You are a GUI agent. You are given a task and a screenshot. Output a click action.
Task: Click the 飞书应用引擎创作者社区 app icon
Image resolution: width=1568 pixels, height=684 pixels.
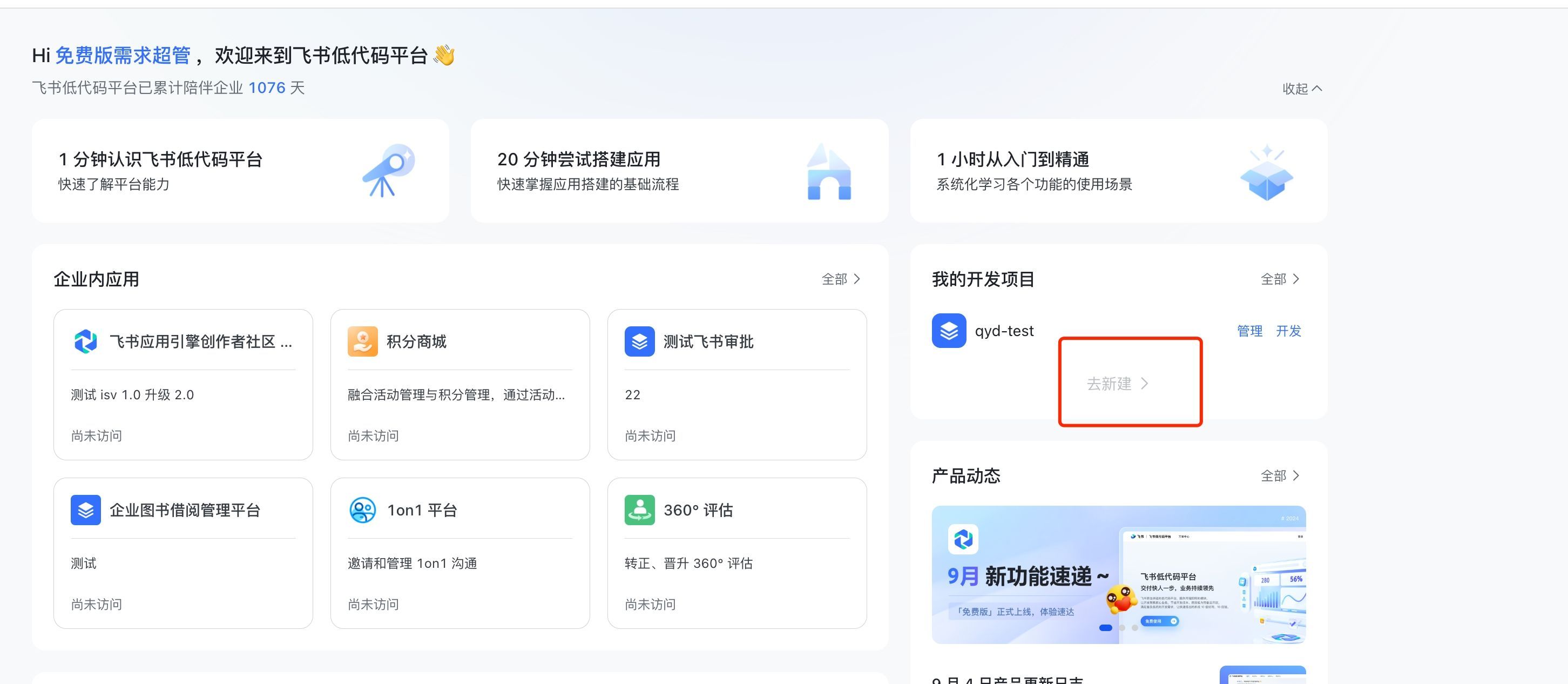[x=86, y=341]
